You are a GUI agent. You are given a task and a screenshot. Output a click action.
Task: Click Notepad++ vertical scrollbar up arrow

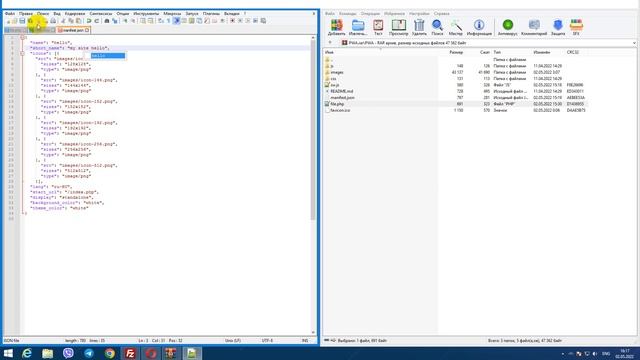tap(313, 38)
